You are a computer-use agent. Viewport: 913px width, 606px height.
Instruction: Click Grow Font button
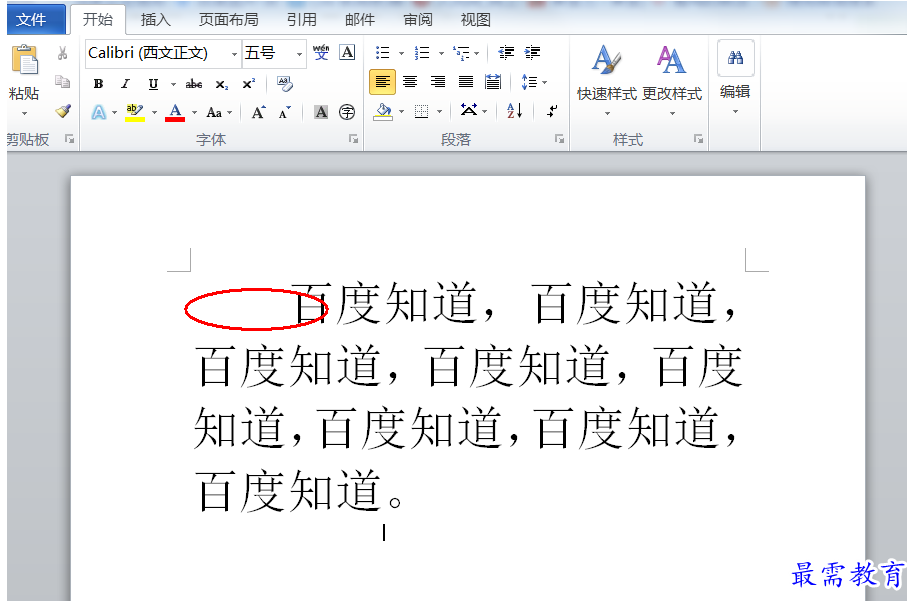click(259, 112)
